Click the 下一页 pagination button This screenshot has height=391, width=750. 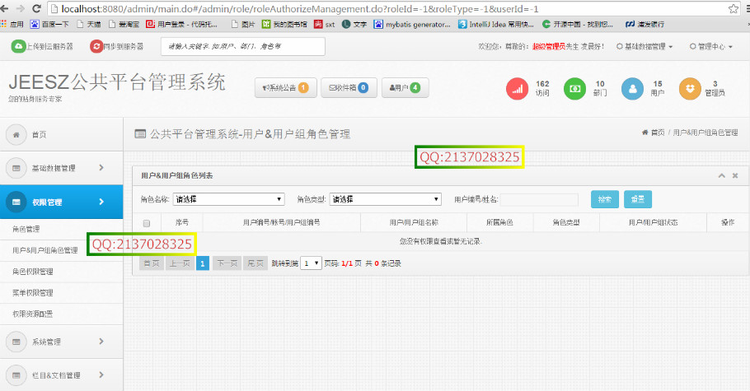pos(227,263)
